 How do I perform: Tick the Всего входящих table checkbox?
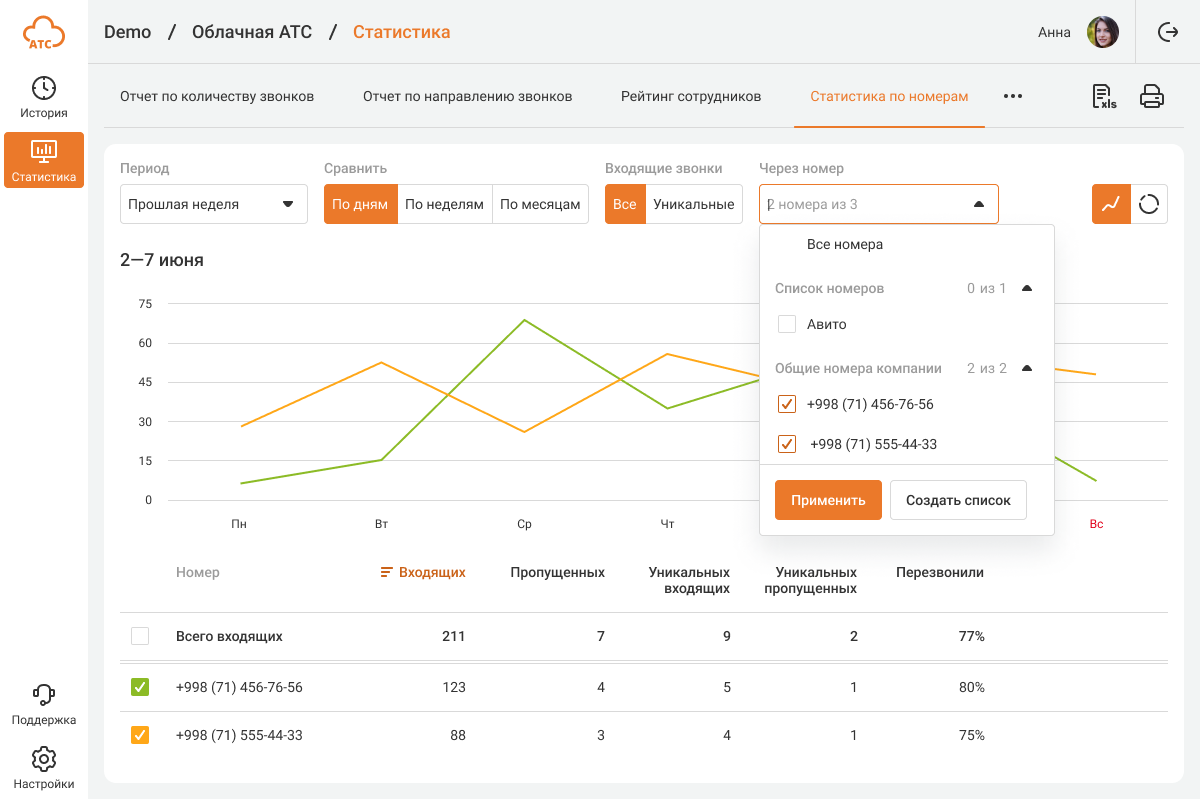(140, 636)
